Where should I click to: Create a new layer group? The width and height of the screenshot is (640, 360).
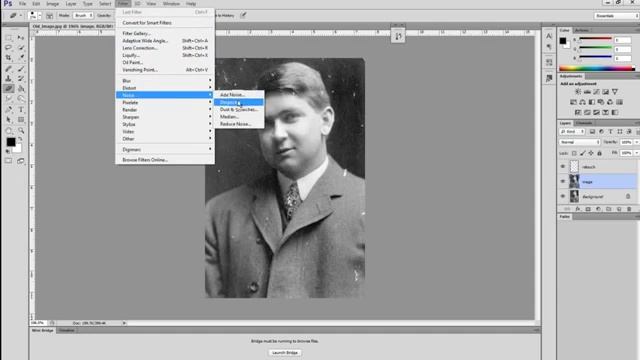(609, 209)
